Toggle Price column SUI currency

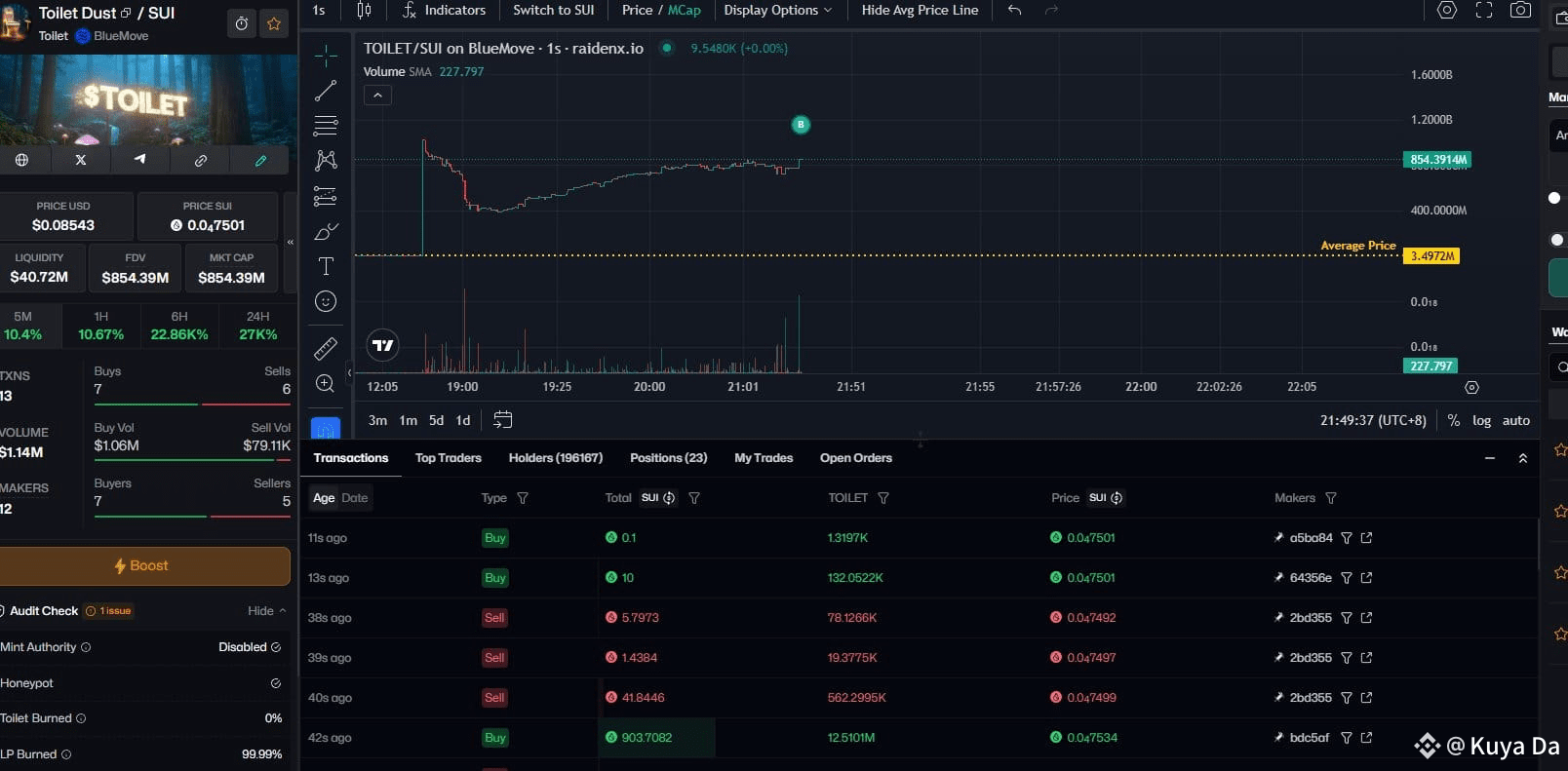[x=1106, y=498]
